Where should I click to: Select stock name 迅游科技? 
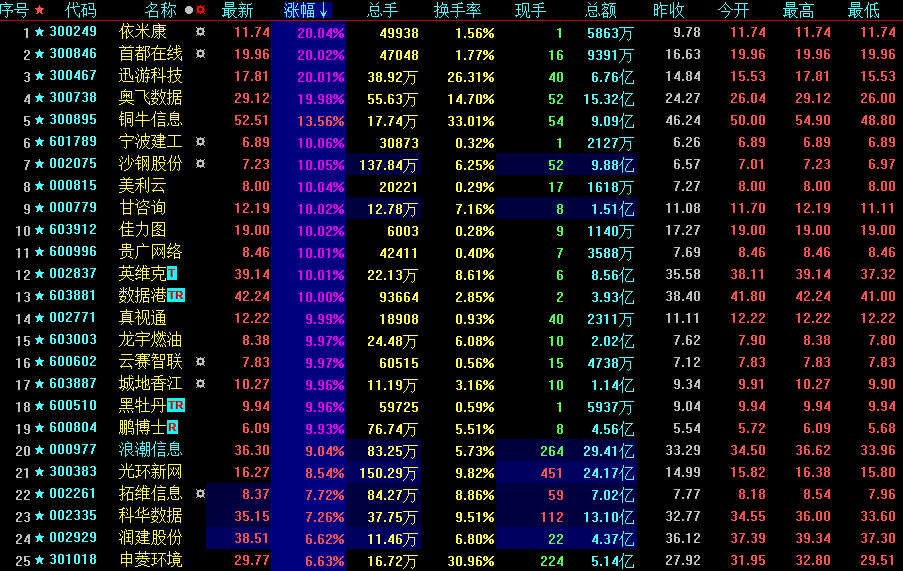150,76
